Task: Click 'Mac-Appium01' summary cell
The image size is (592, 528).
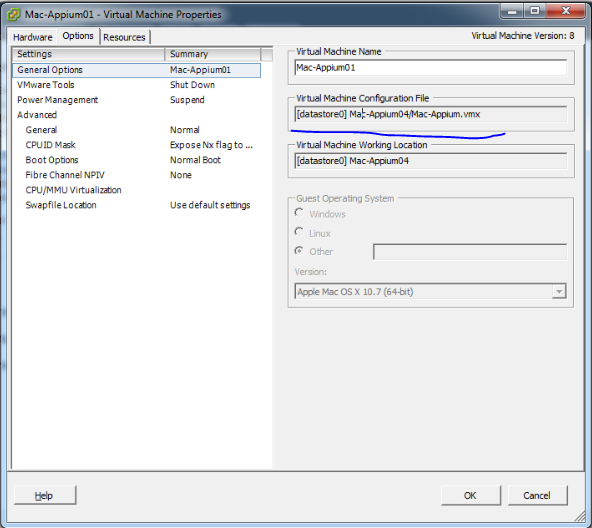Action: pyautogui.click(x=200, y=70)
